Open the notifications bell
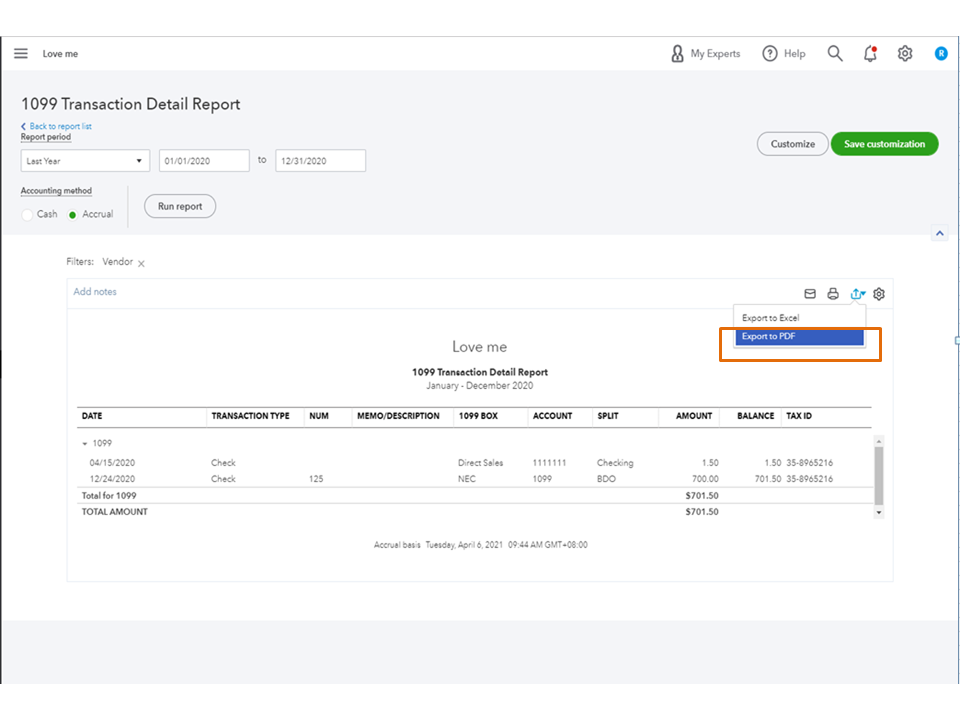The image size is (960, 720). coord(870,54)
